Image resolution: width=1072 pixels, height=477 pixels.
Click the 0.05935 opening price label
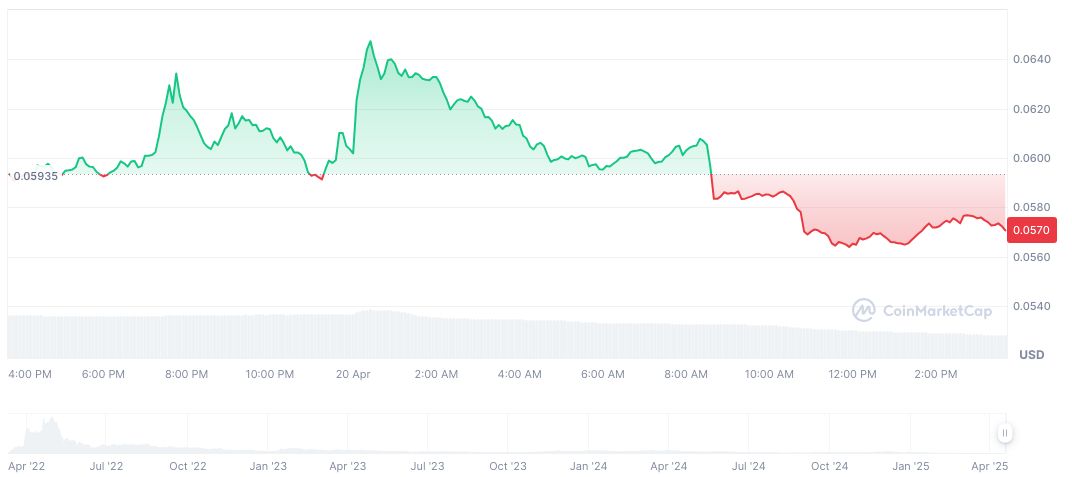34,175
